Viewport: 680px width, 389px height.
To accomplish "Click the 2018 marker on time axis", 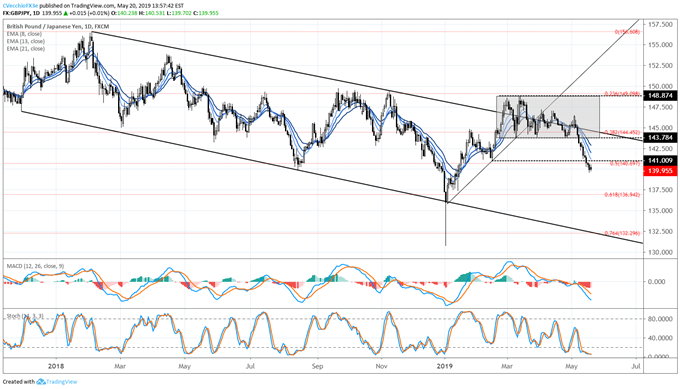I will tap(56, 366).
